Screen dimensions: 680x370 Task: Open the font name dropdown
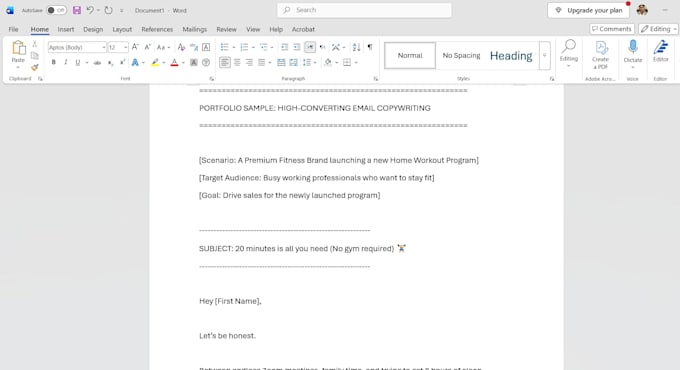click(x=104, y=47)
